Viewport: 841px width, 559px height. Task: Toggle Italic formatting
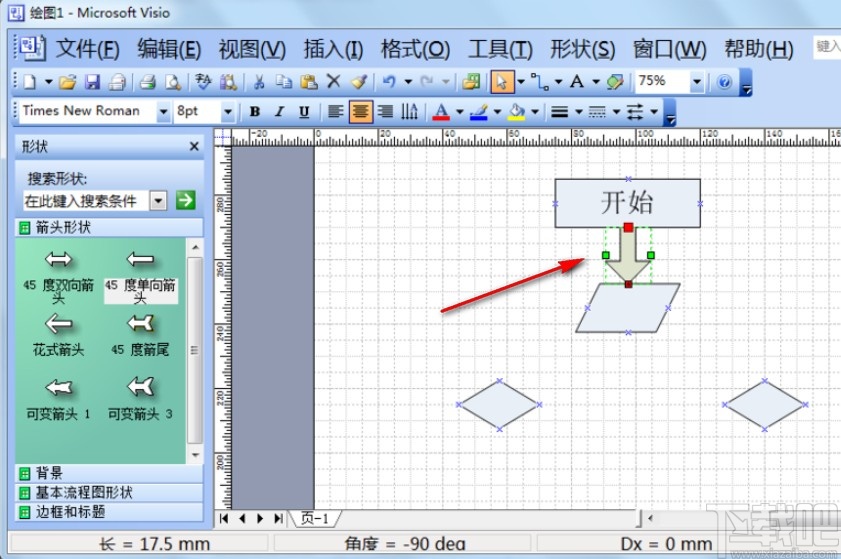(279, 112)
